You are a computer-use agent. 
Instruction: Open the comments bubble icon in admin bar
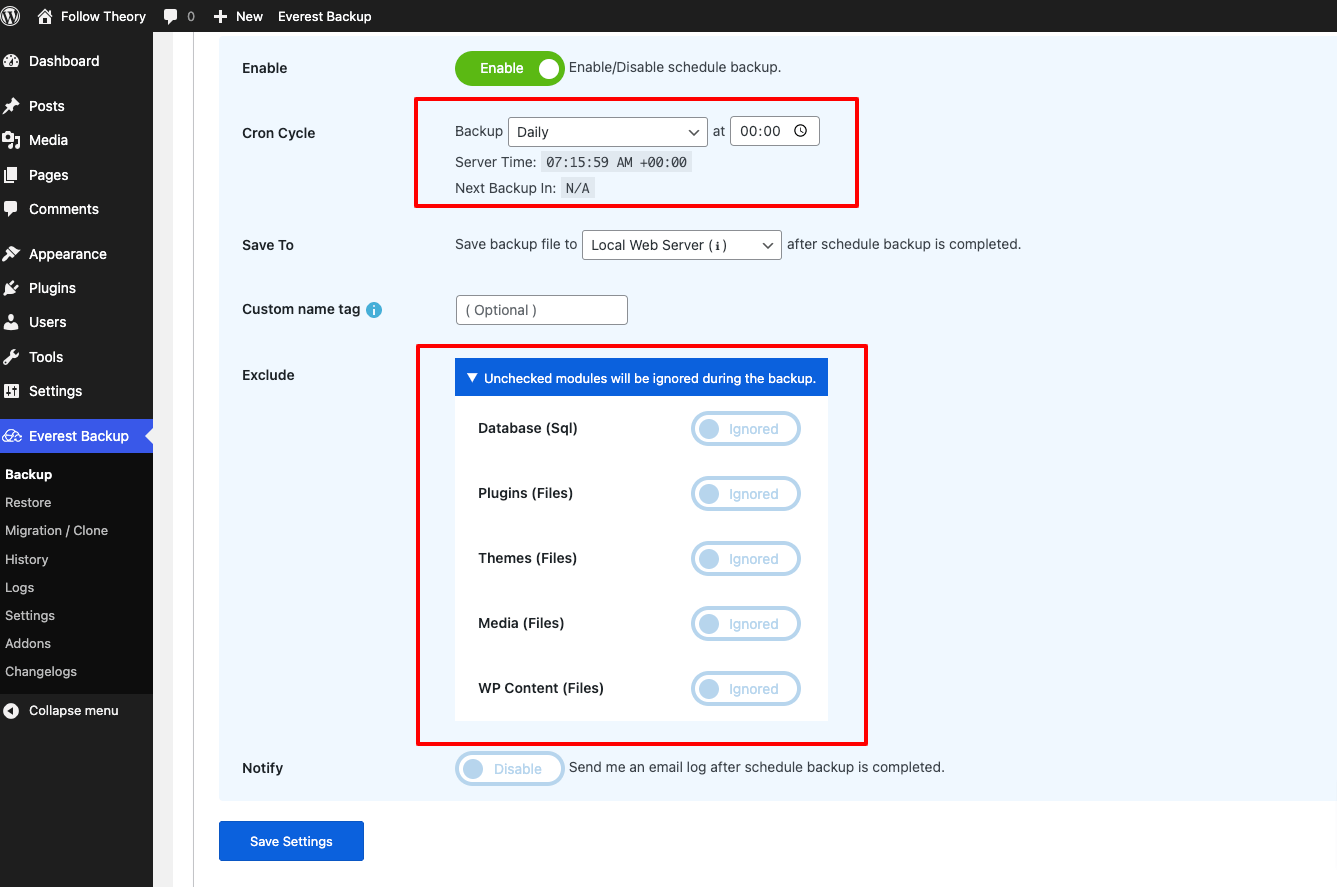click(x=171, y=16)
